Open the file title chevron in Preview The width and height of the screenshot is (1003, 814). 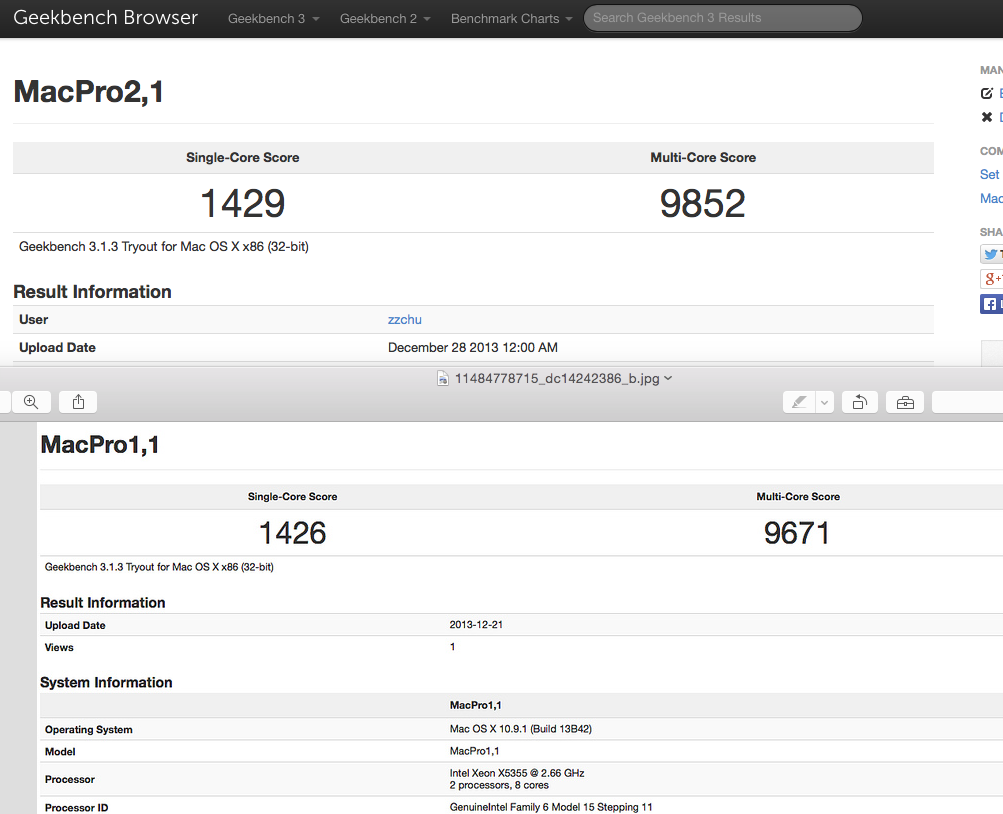668,378
